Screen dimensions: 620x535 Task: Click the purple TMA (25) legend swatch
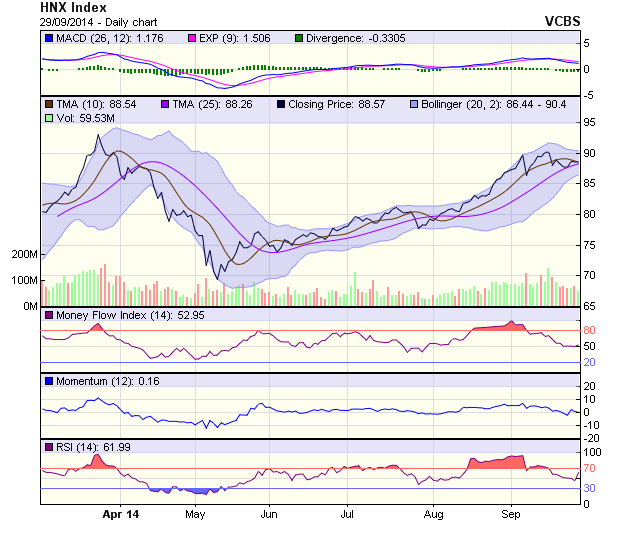point(165,103)
